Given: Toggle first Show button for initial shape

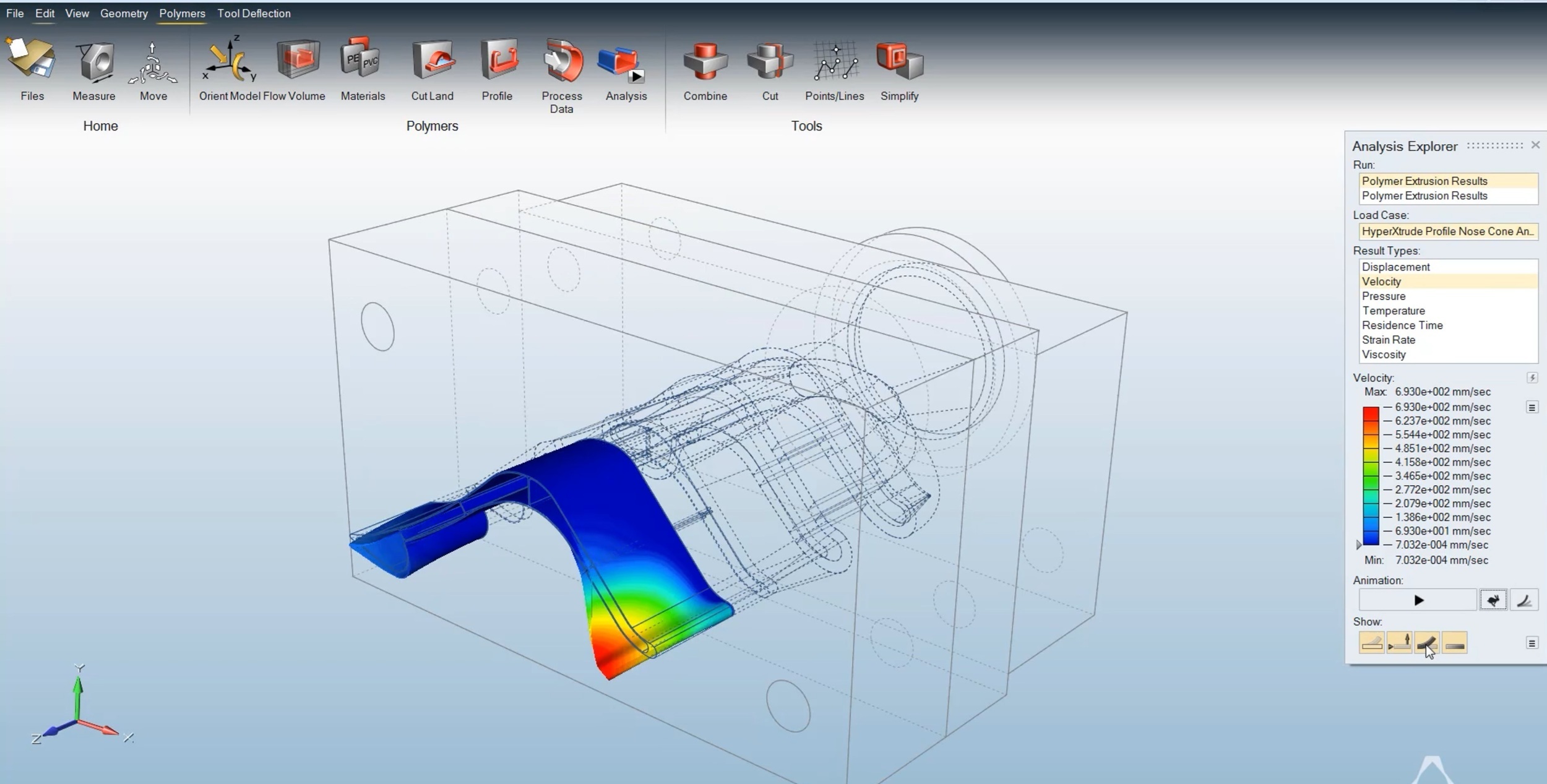Looking at the screenshot, I should (1371, 644).
